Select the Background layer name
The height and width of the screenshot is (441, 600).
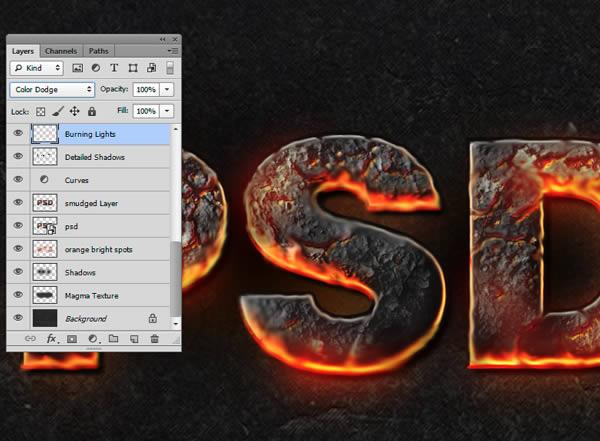(x=86, y=319)
